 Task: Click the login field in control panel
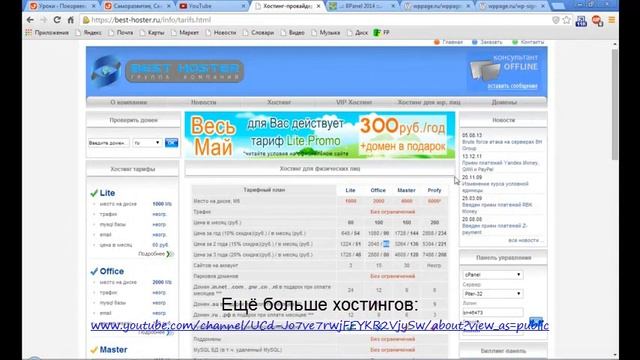coord(493,312)
